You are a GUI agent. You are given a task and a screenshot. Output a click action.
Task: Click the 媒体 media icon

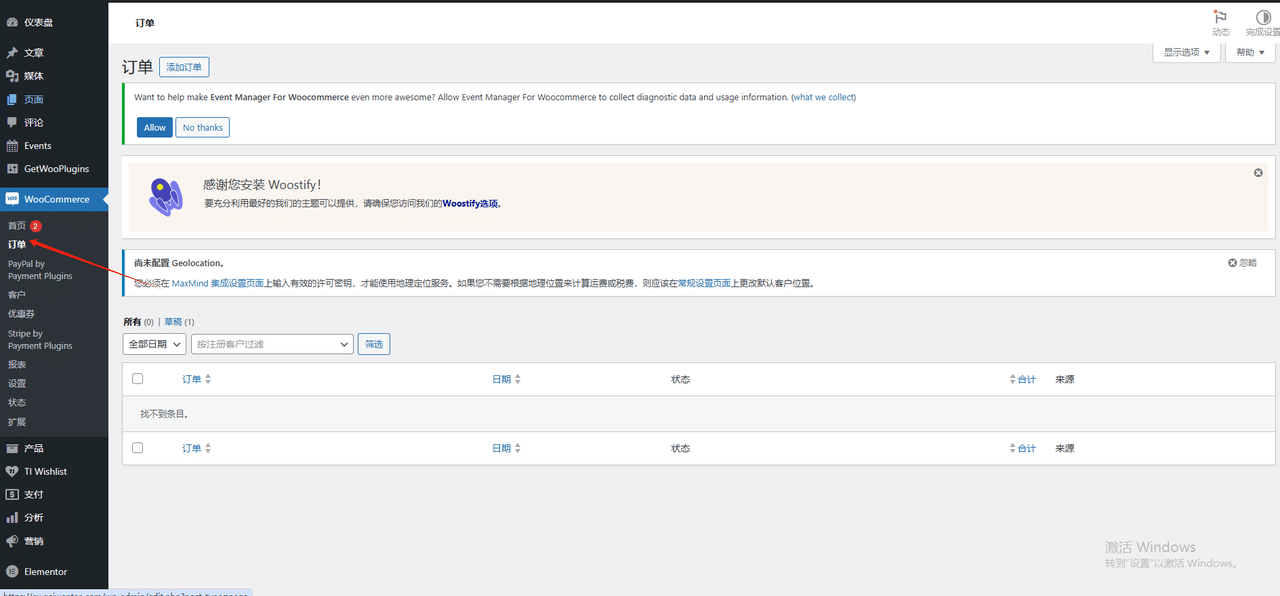point(12,76)
